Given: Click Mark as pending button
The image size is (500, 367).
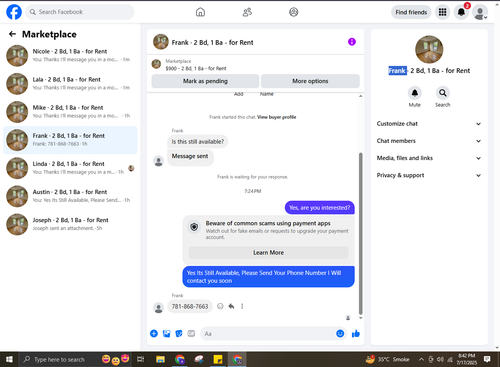Looking at the screenshot, I should pos(205,81).
